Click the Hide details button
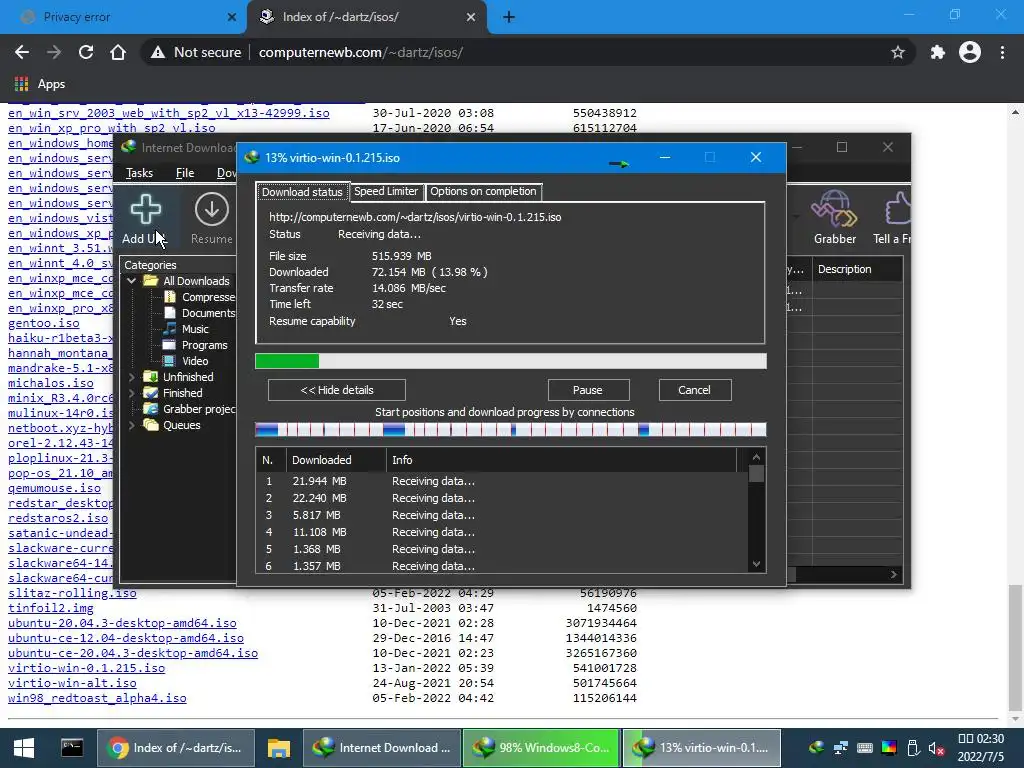This screenshot has height=768, width=1024. coord(337,390)
